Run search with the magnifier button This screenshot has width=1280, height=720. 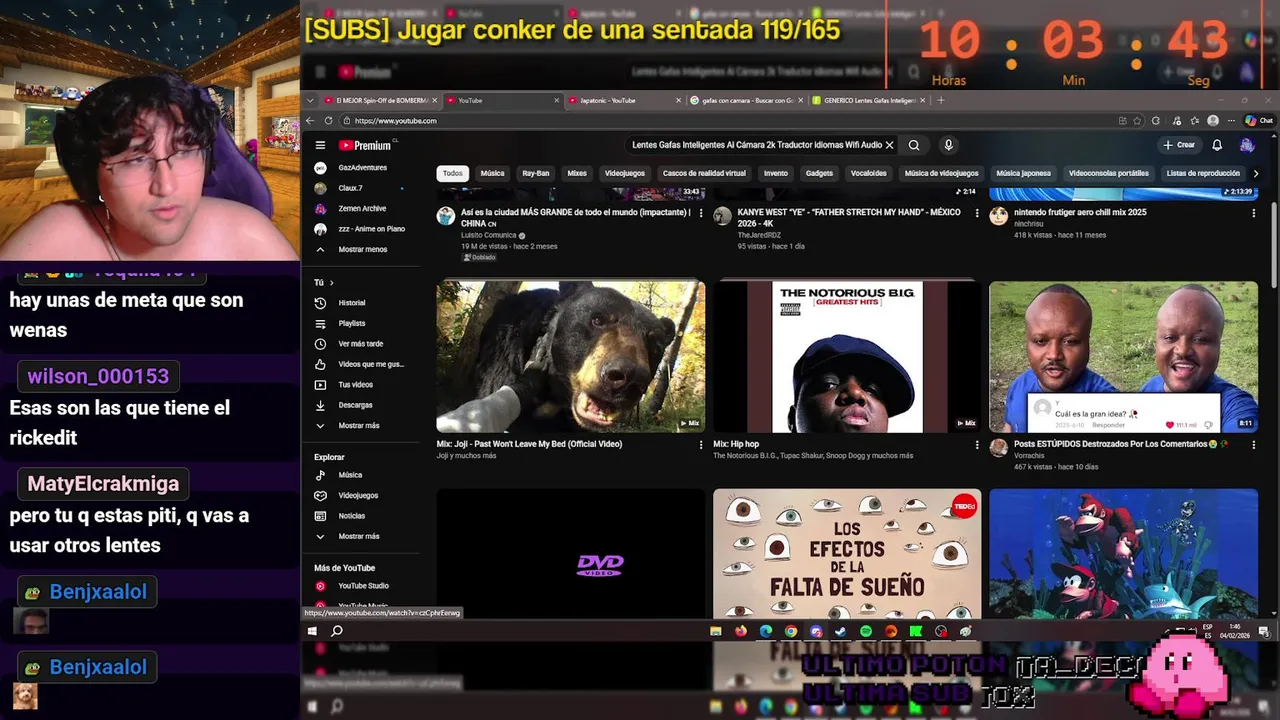[x=914, y=145]
